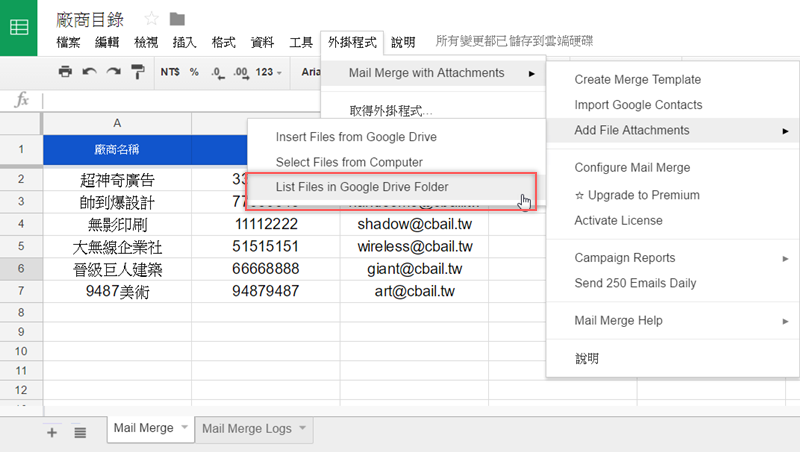This screenshot has width=800, height=452.
Task: Open the 格式 menu
Action: (x=223, y=42)
